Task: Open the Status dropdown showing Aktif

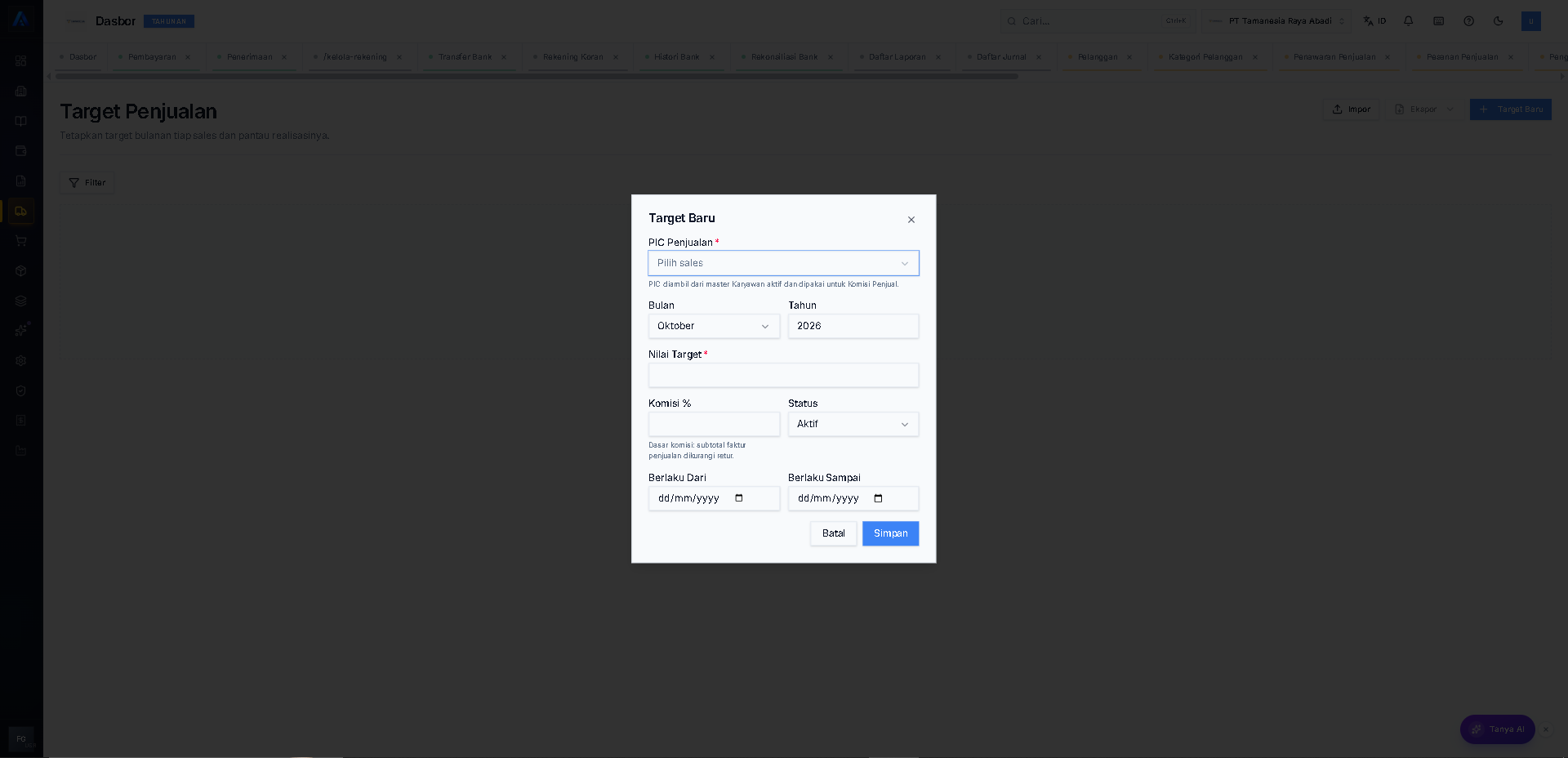Action: click(853, 424)
